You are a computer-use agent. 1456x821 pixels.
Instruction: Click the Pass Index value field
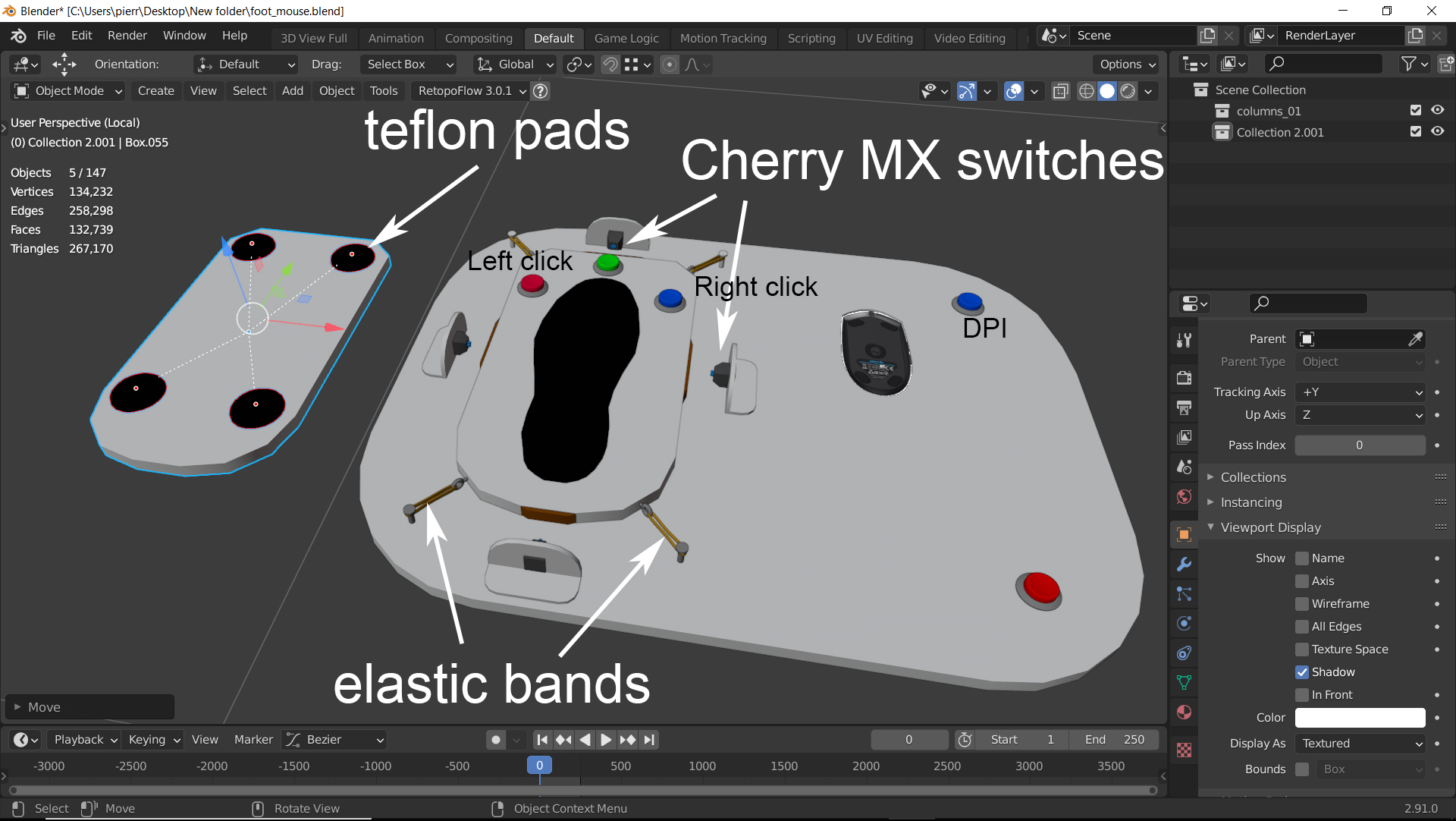1360,445
